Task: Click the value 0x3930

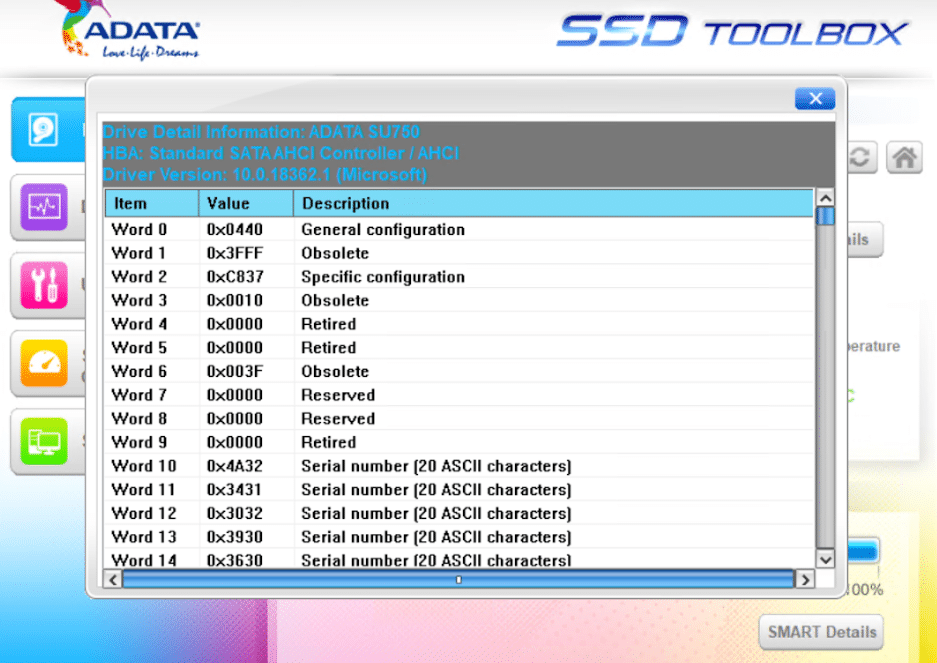Action: 235,537
